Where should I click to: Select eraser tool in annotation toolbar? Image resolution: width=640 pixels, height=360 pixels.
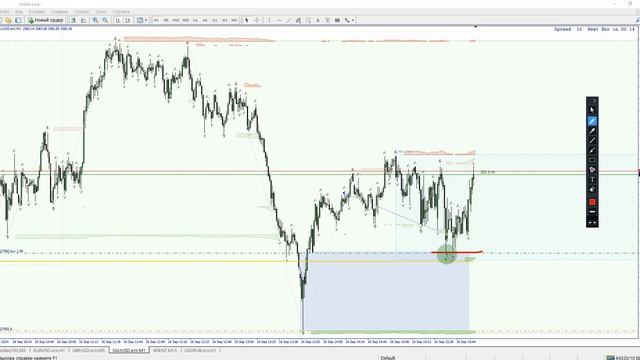point(592,189)
